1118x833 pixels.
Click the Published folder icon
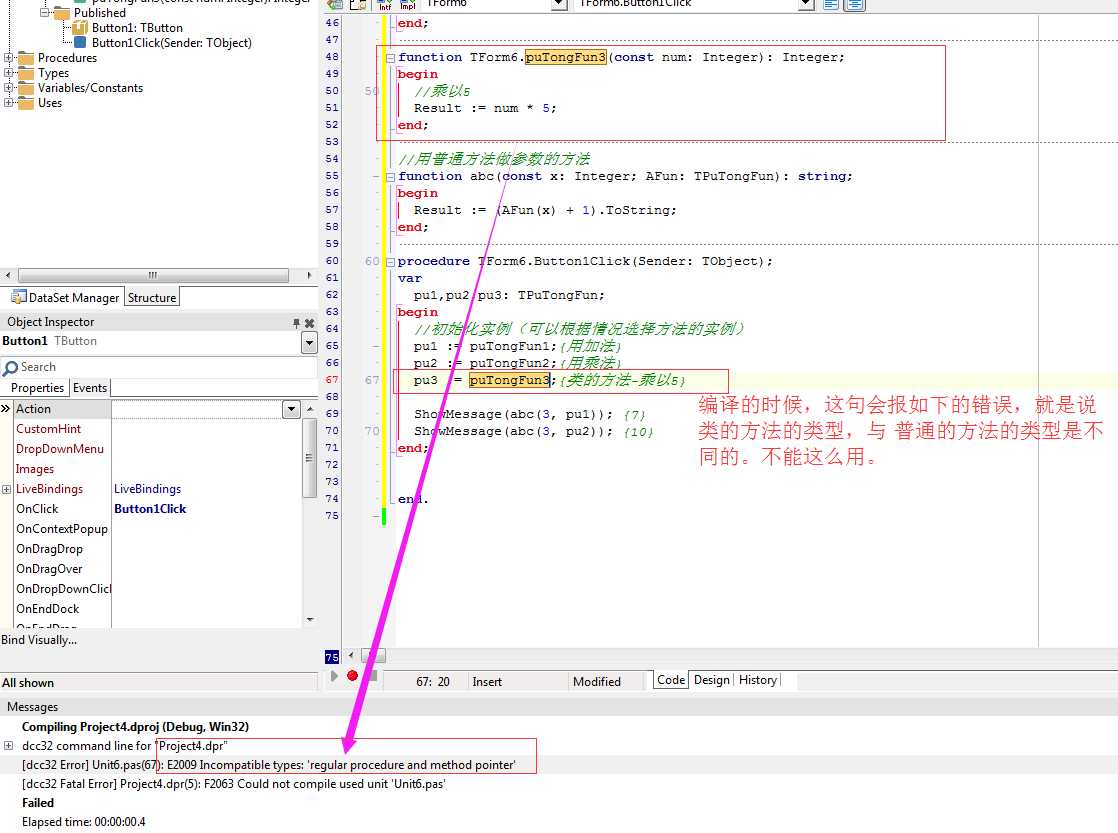62,13
